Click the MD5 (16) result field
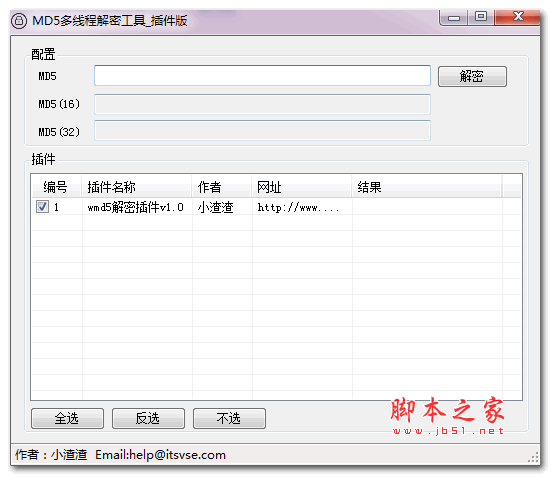Screen dimensions: 551x477 (262, 104)
